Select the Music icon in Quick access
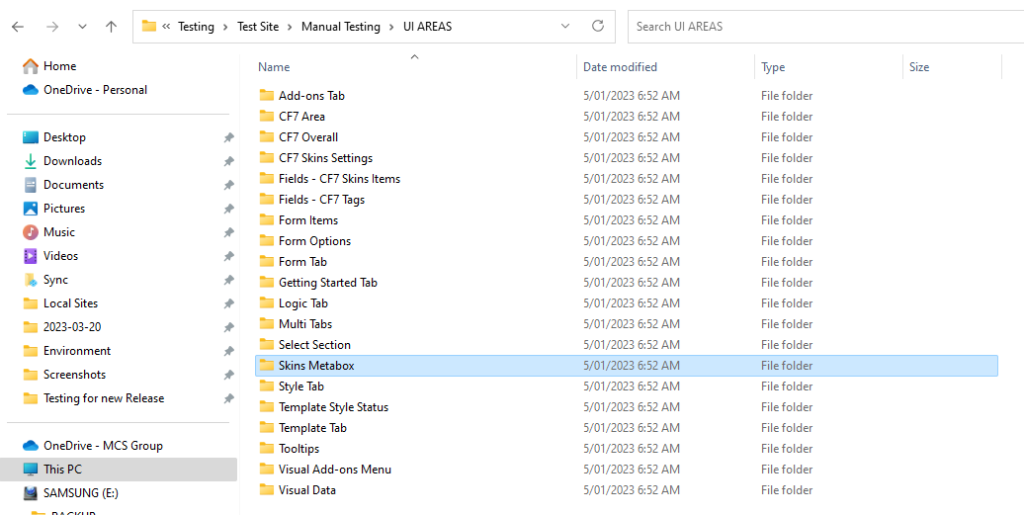Image resolution: width=1024 pixels, height=515 pixels. click(30, 232)
